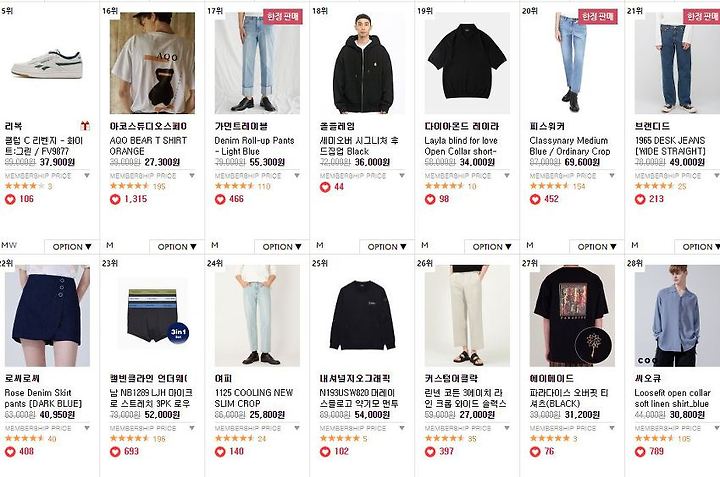Open OPTION dropdown under Classynary jeans
Screen dimensions: 720x477
[x=596, y=247]
